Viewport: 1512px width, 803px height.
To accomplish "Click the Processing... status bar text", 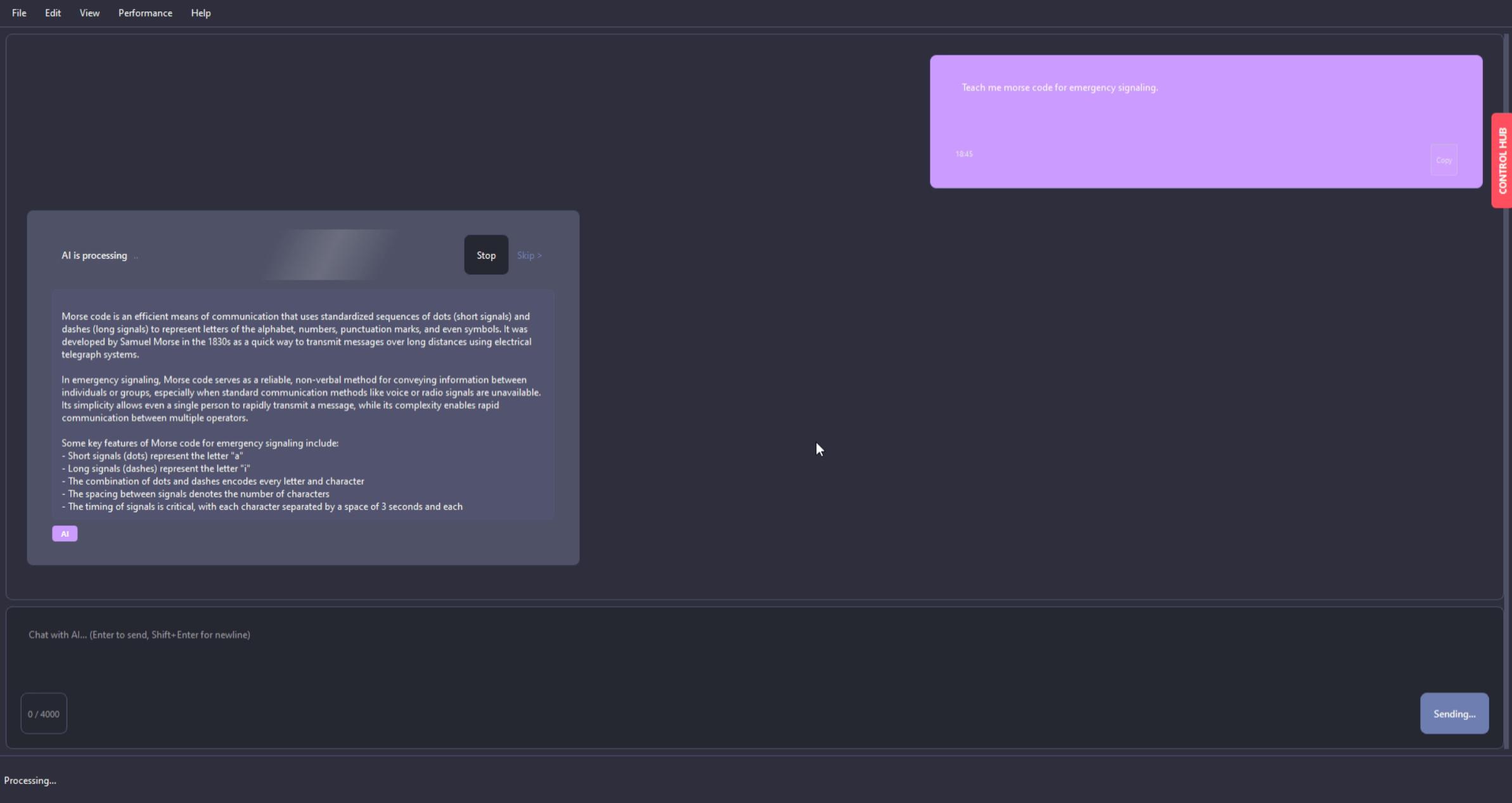I will pos(30,780).
